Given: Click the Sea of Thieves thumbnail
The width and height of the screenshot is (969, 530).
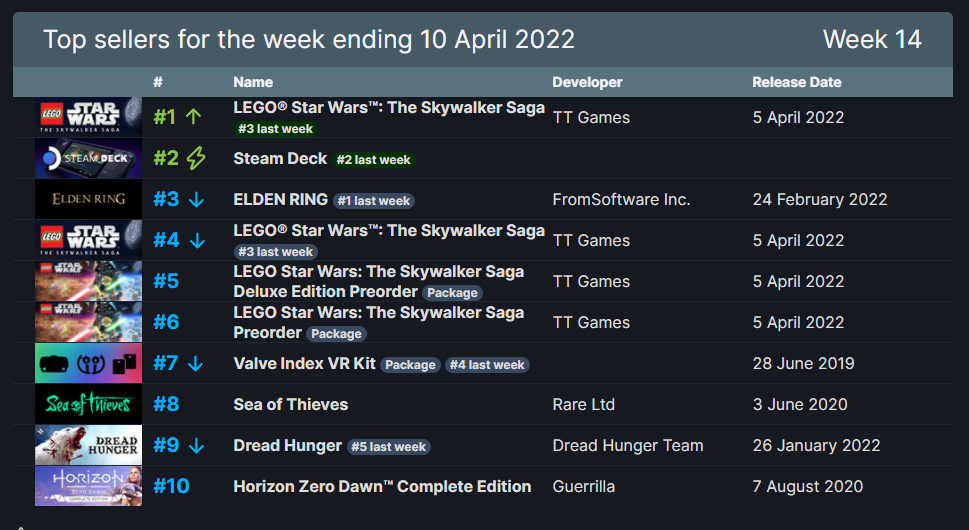Looking at the screenshot, I should pyautogui.click(x=88, y=404).
